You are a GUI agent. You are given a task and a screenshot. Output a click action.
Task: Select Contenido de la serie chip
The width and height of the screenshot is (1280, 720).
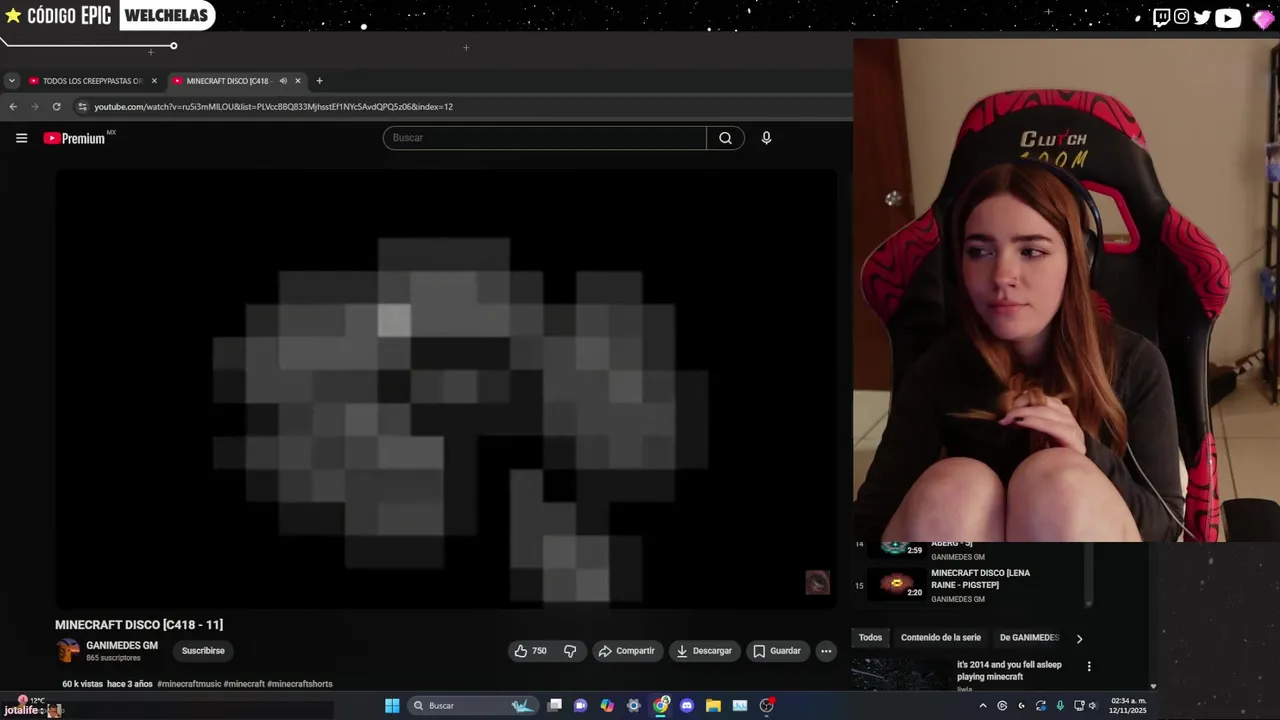click(940, 638)
